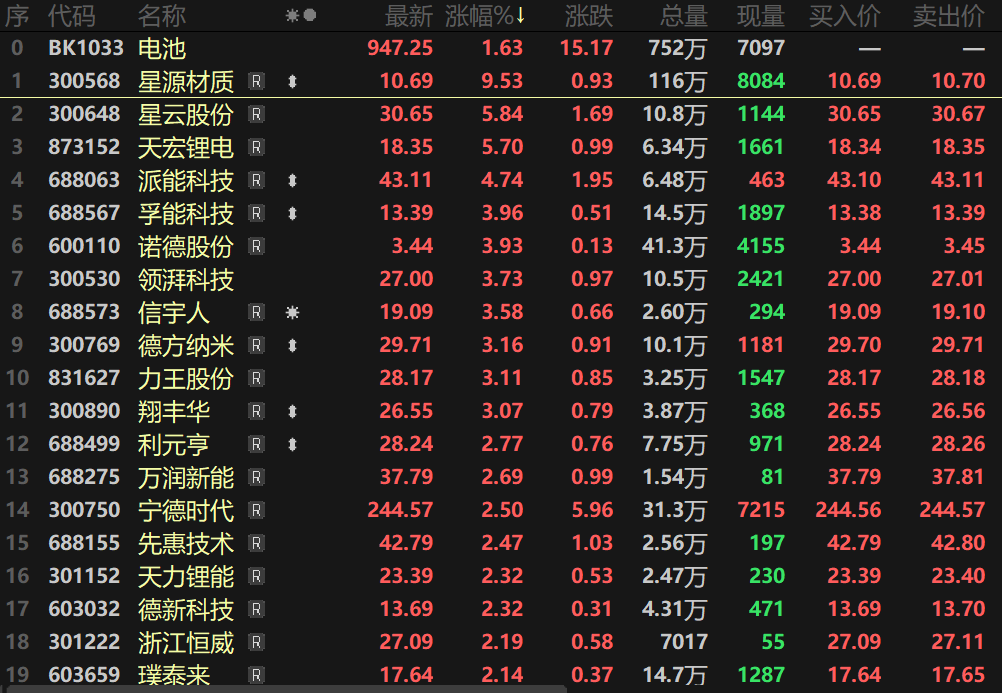Click the R badge beside 先惠技术

[256, 543]
